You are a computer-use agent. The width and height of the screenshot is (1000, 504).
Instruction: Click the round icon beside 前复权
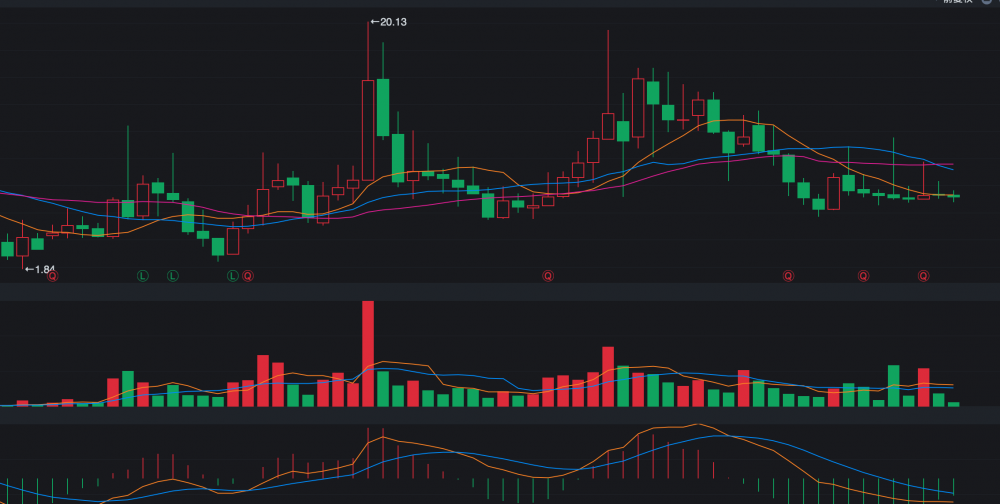(x=986, y=2)
